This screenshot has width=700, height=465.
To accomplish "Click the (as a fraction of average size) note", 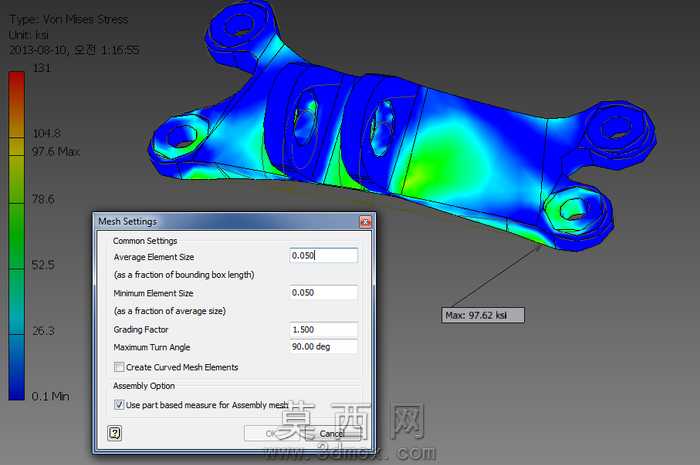I will click(x=170, y=311).
